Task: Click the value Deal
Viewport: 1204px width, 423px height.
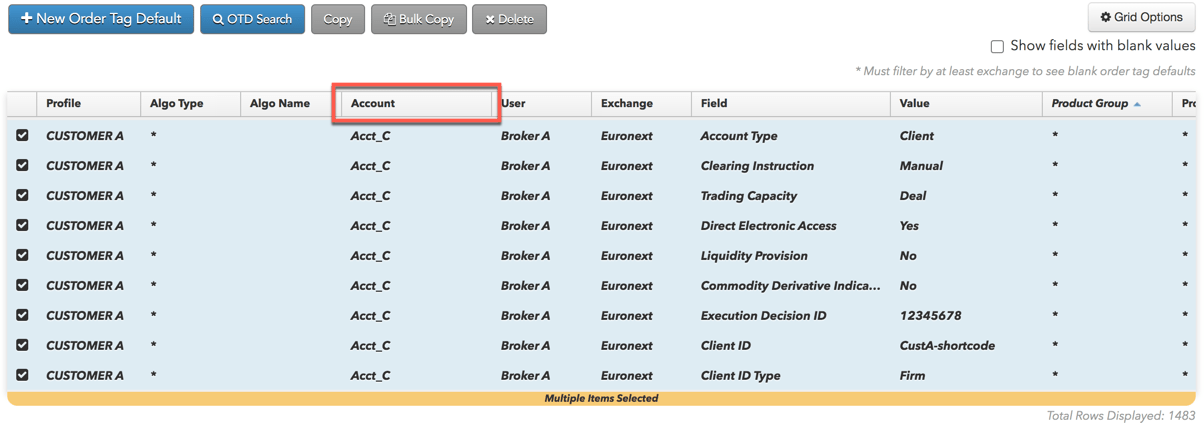Action: 913,195
